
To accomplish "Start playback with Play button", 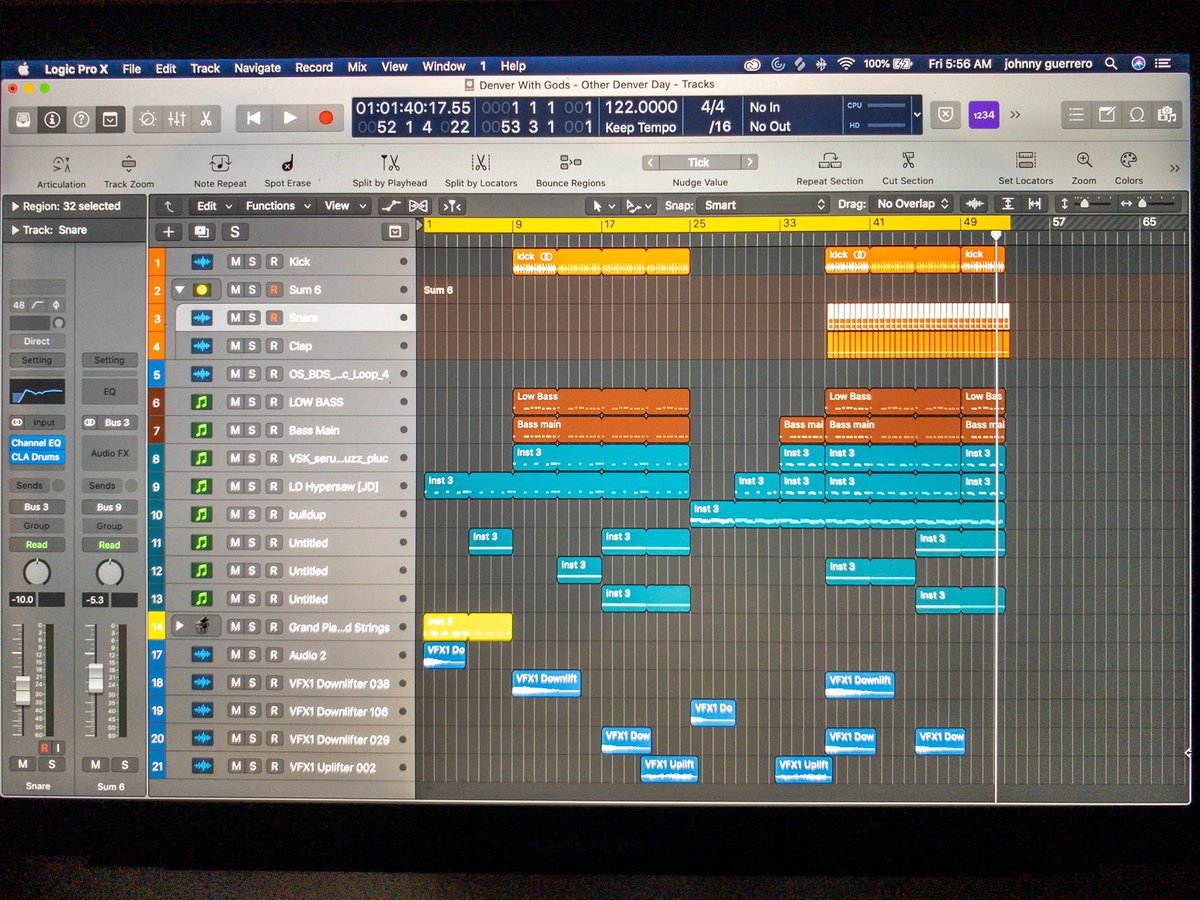I will (290, 117).
